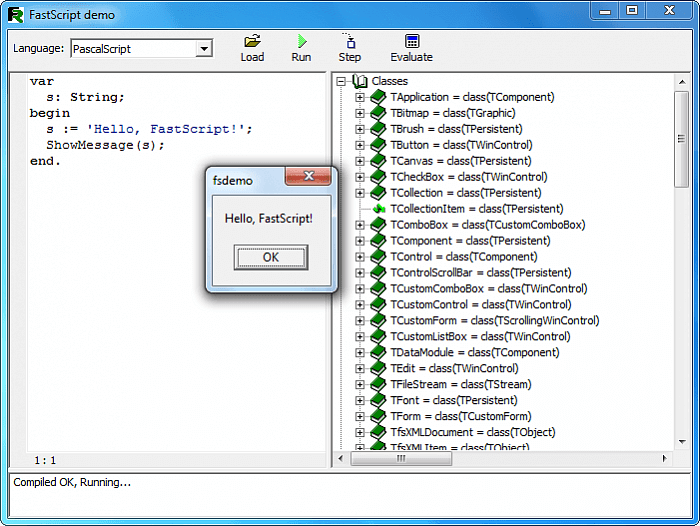Run the script with the green arrow
This screenshot has height=526, width=700.
(x=302, y=41)
